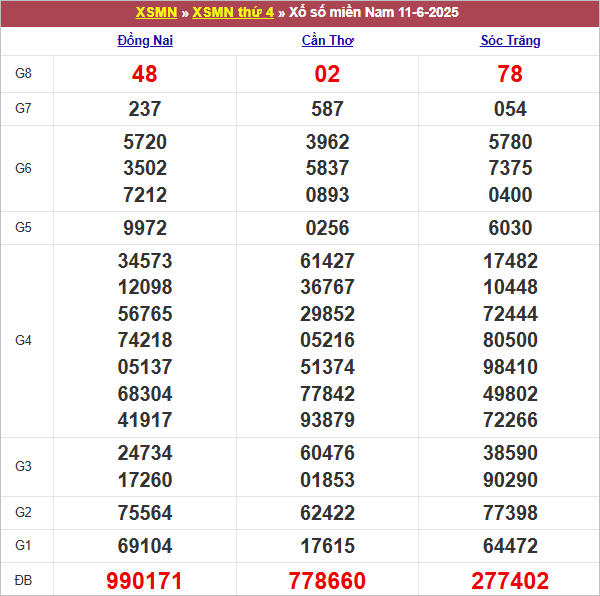Click G4 number 72444
The image size is (600, 596).
point(510,314)
